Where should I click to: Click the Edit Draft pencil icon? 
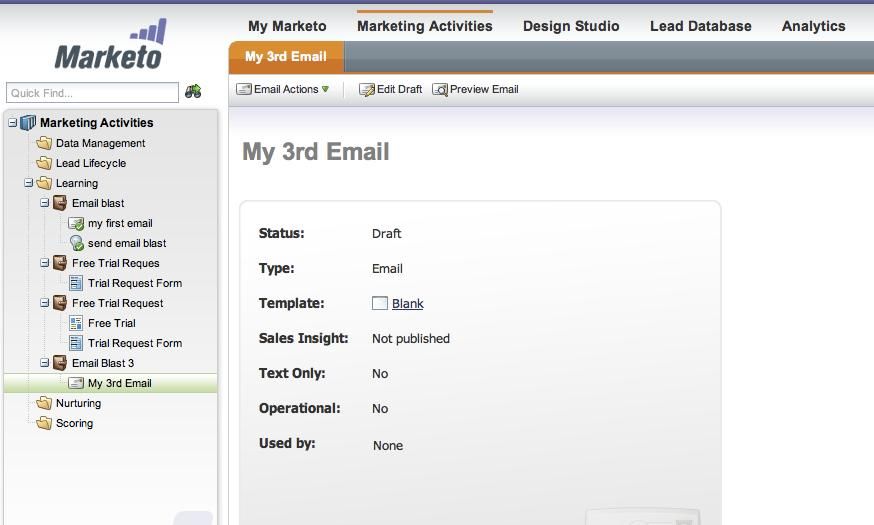point(367,90)
